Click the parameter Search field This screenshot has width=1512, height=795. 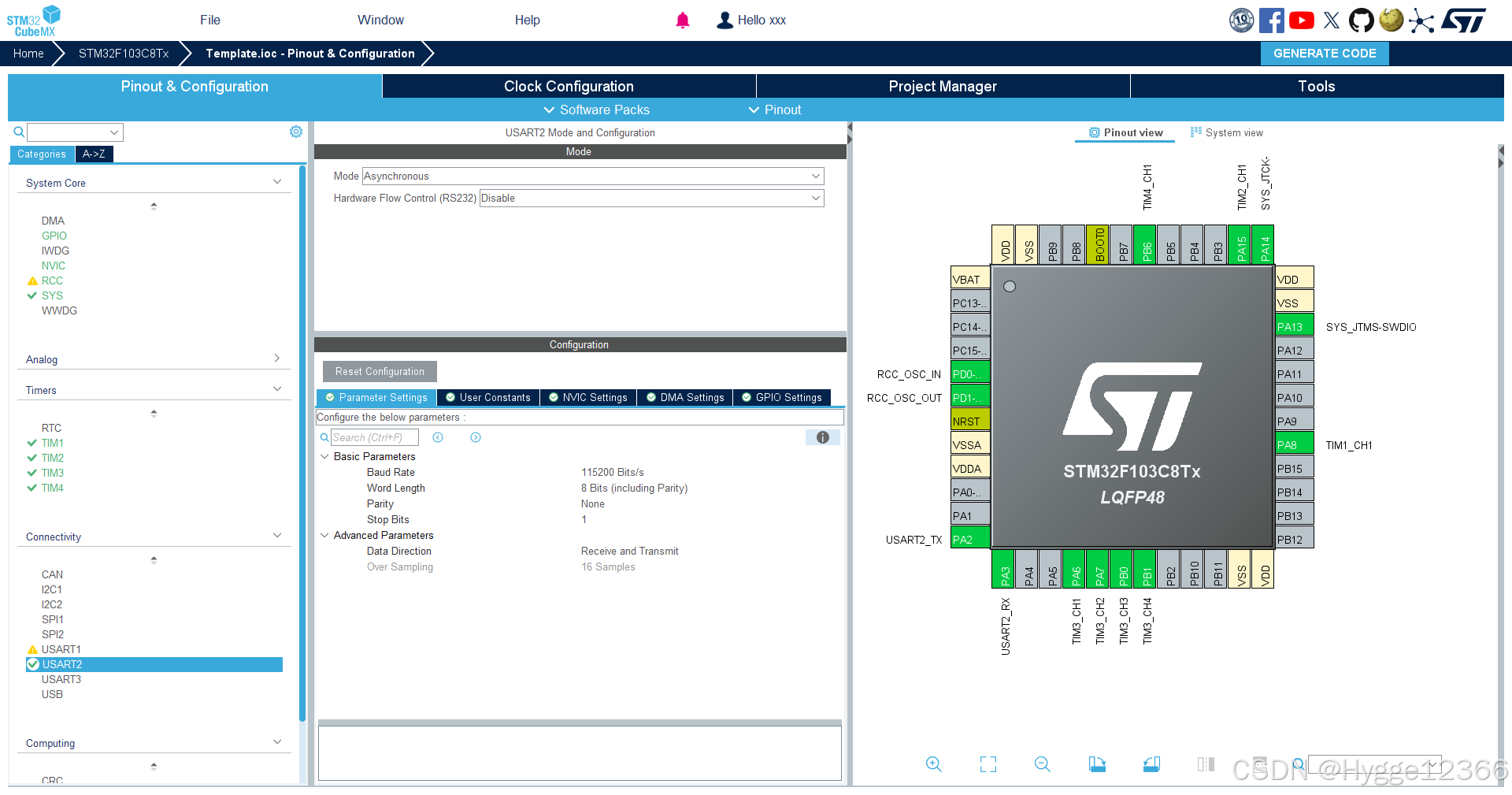pos(375,437)
